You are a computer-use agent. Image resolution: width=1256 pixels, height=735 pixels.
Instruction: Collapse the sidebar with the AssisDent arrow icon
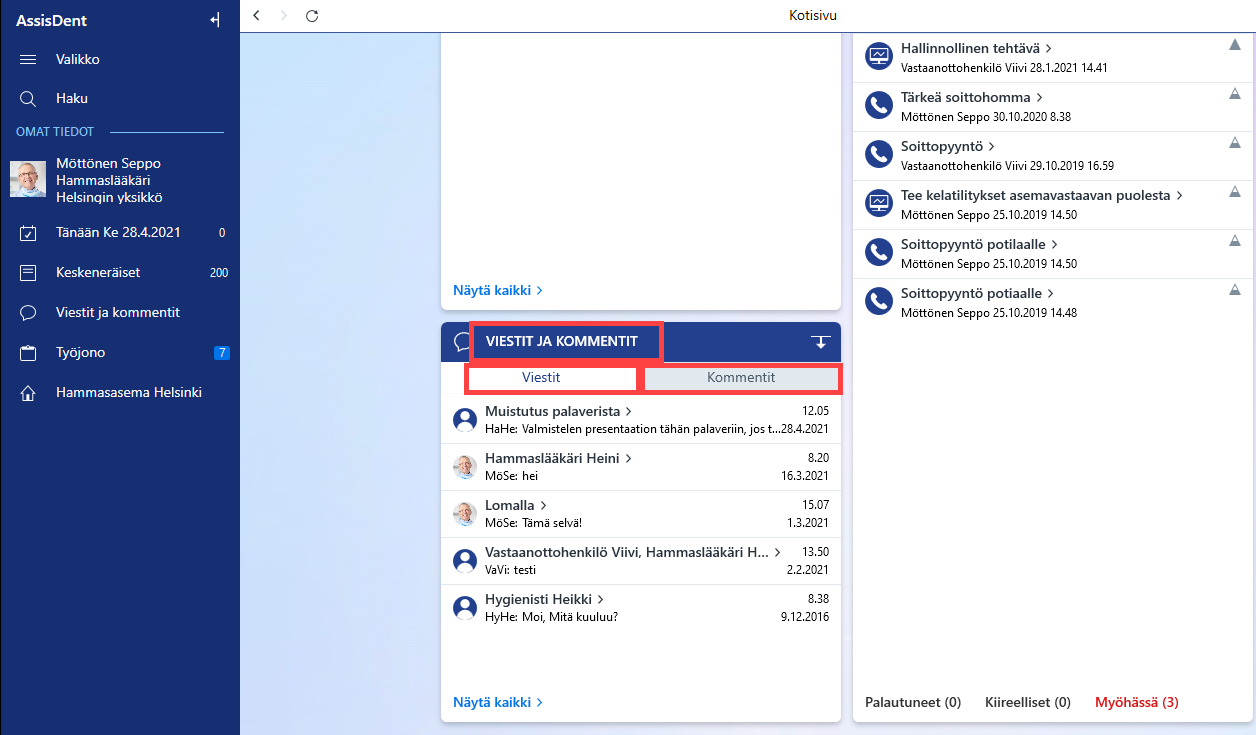click(x=214, y=20)
